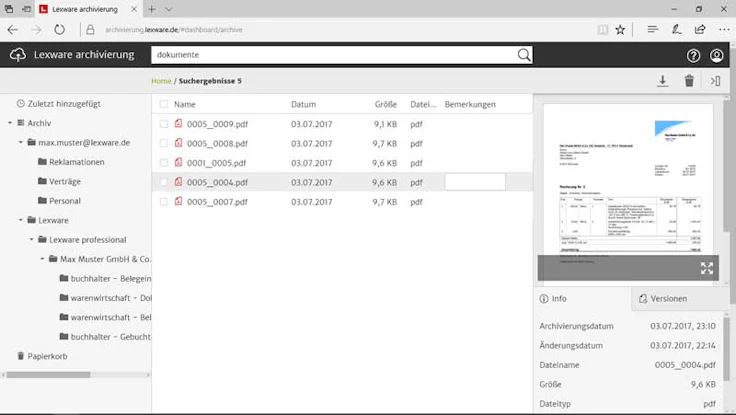This screenshot has height=415, width=736.
Task: Collapse the detail side panel icon
Action: point(715,81)
